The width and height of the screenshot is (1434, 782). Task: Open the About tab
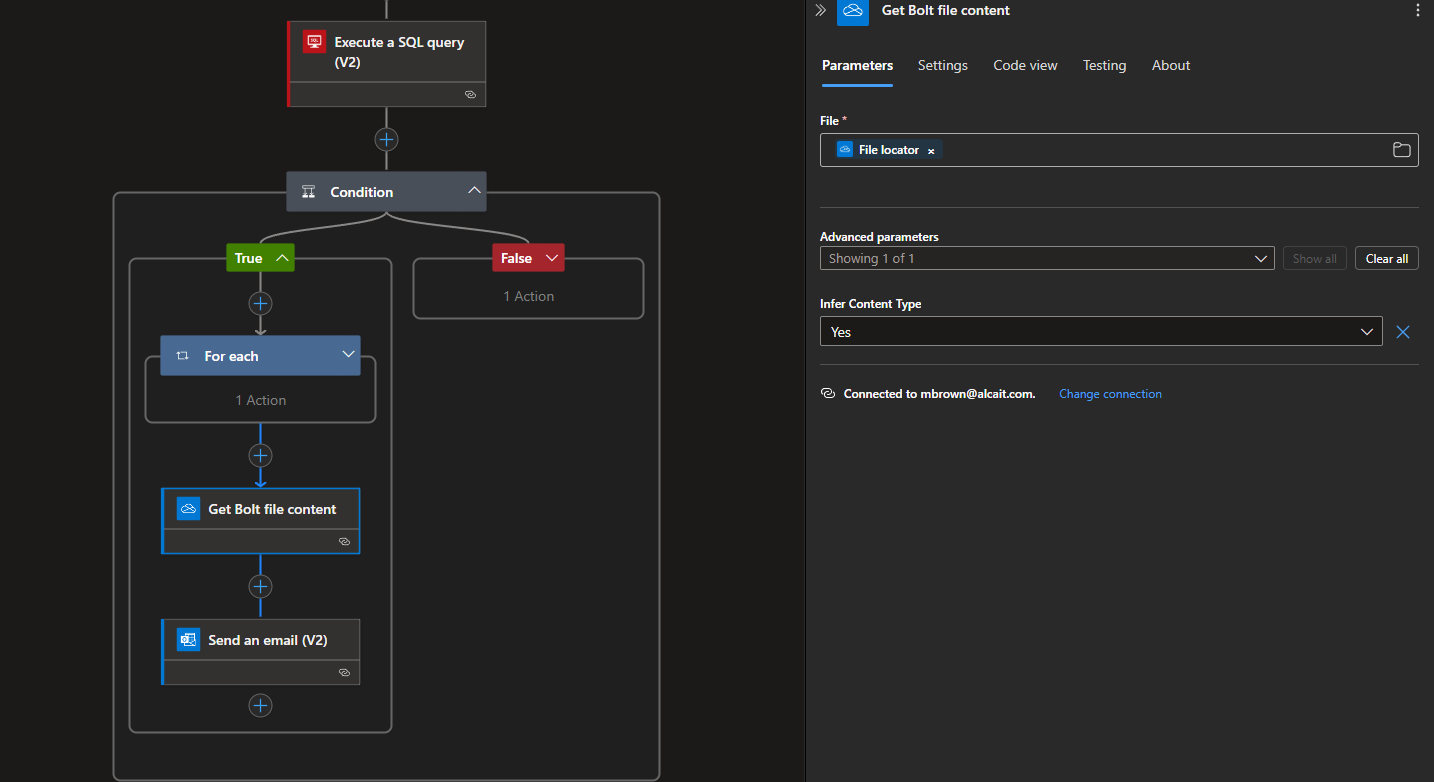(1171, 65)
